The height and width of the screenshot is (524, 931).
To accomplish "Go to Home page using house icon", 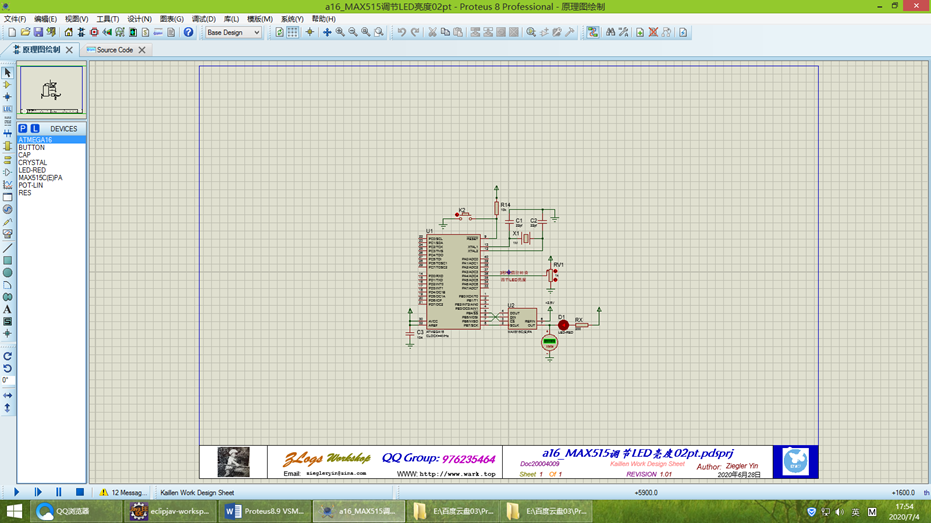I will coord(68,32).
